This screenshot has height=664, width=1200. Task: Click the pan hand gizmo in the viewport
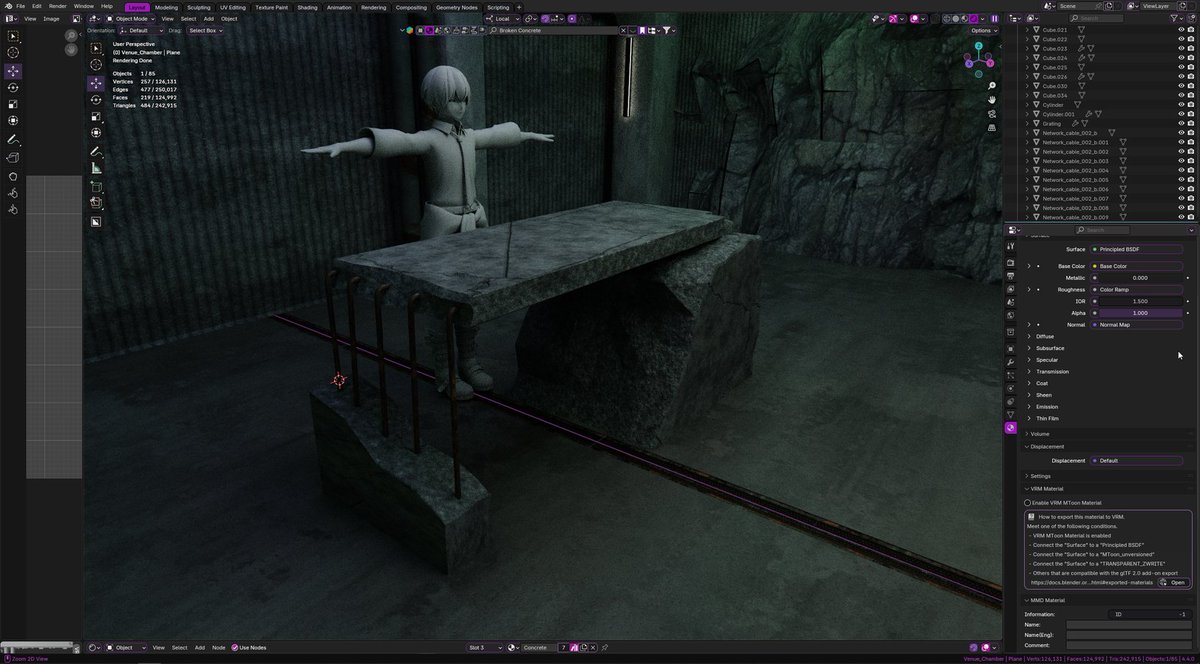(992, 100)
